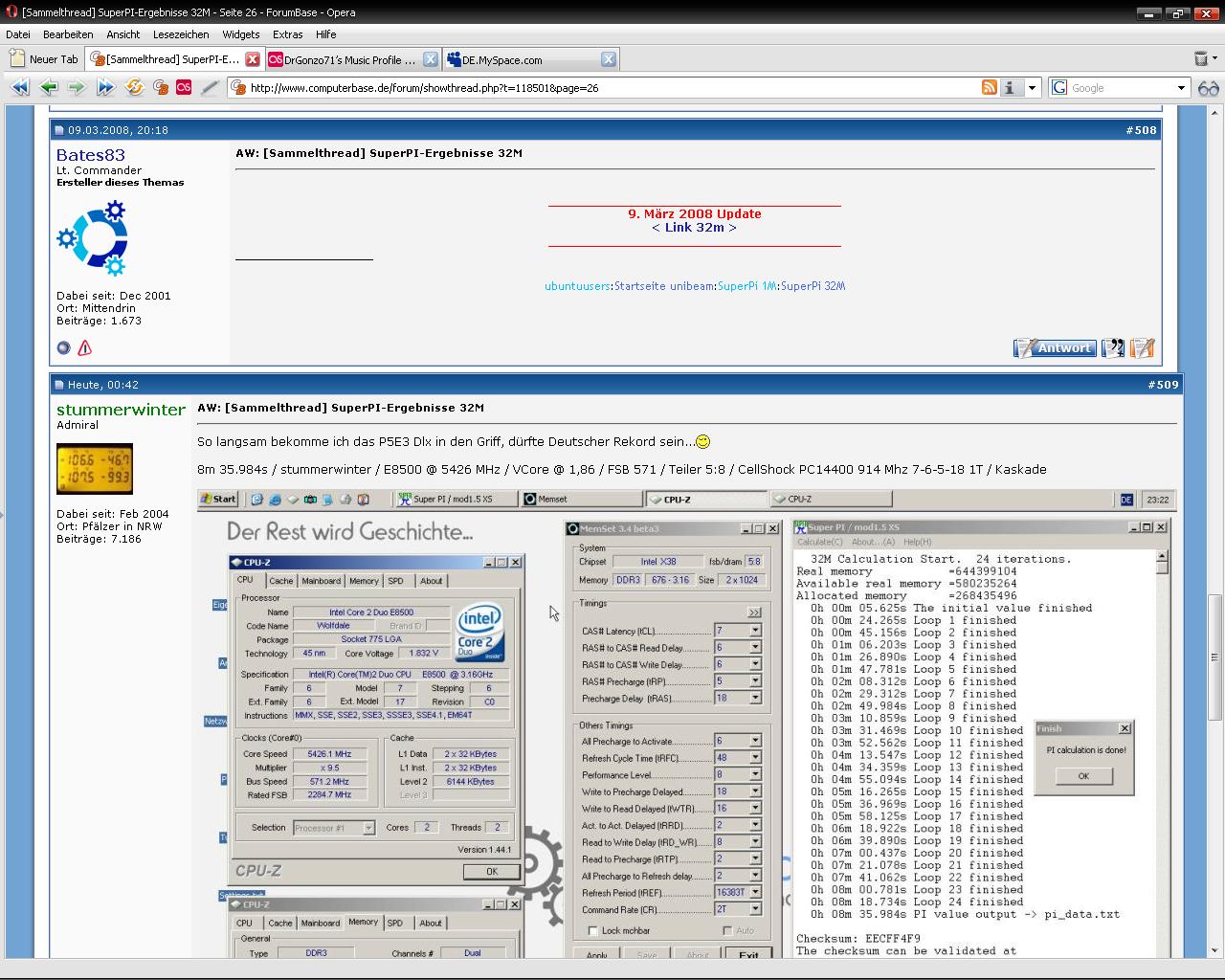
Task: Click the Rewind navigation icon
Action: pos(20,87)
